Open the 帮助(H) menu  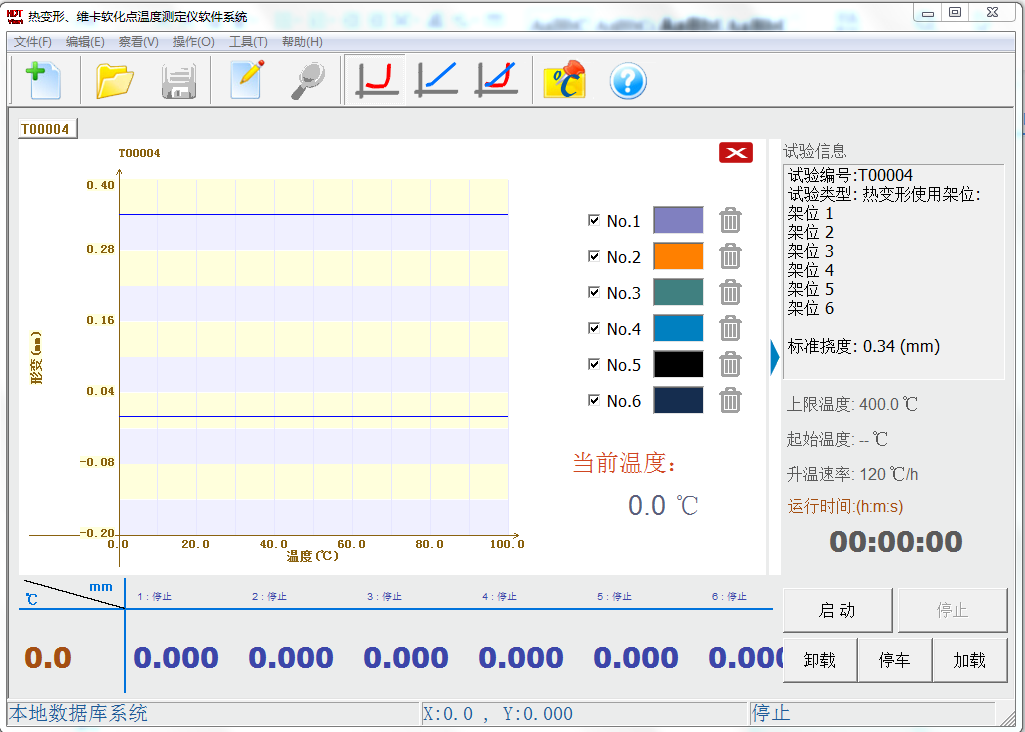pyautogui.click(x=302, y=42)
